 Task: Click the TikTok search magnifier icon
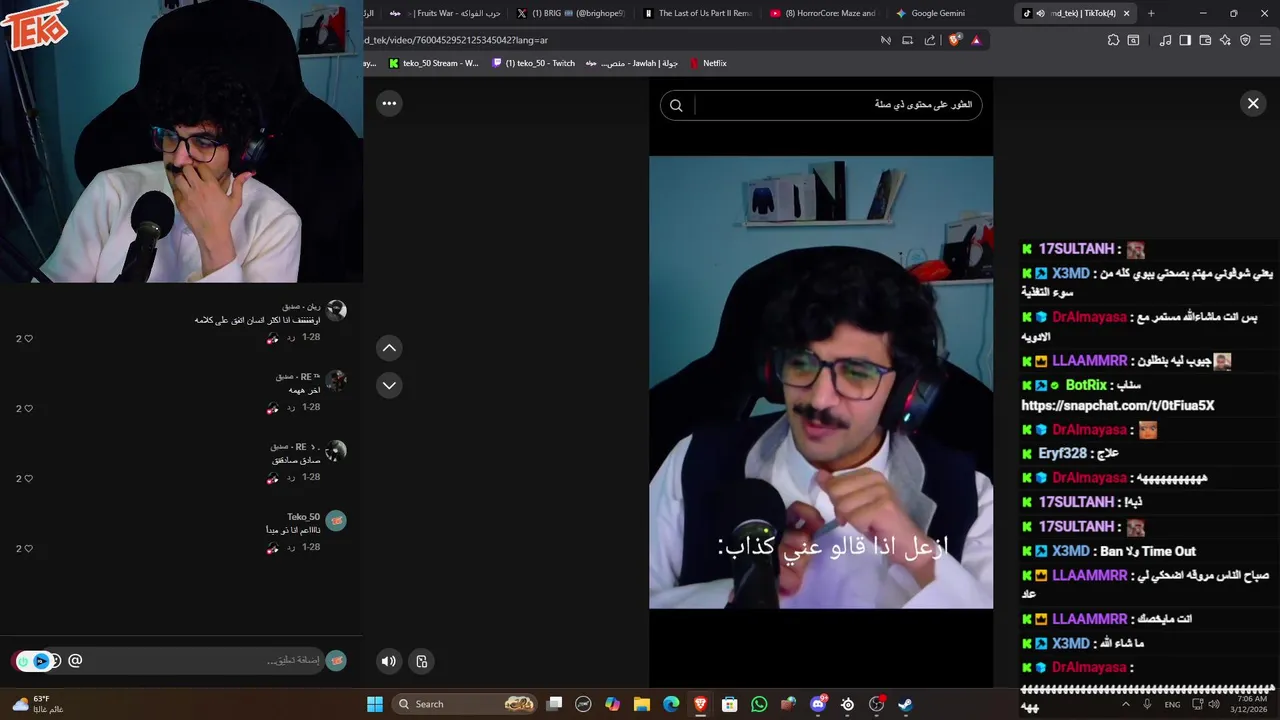(676, 105)
